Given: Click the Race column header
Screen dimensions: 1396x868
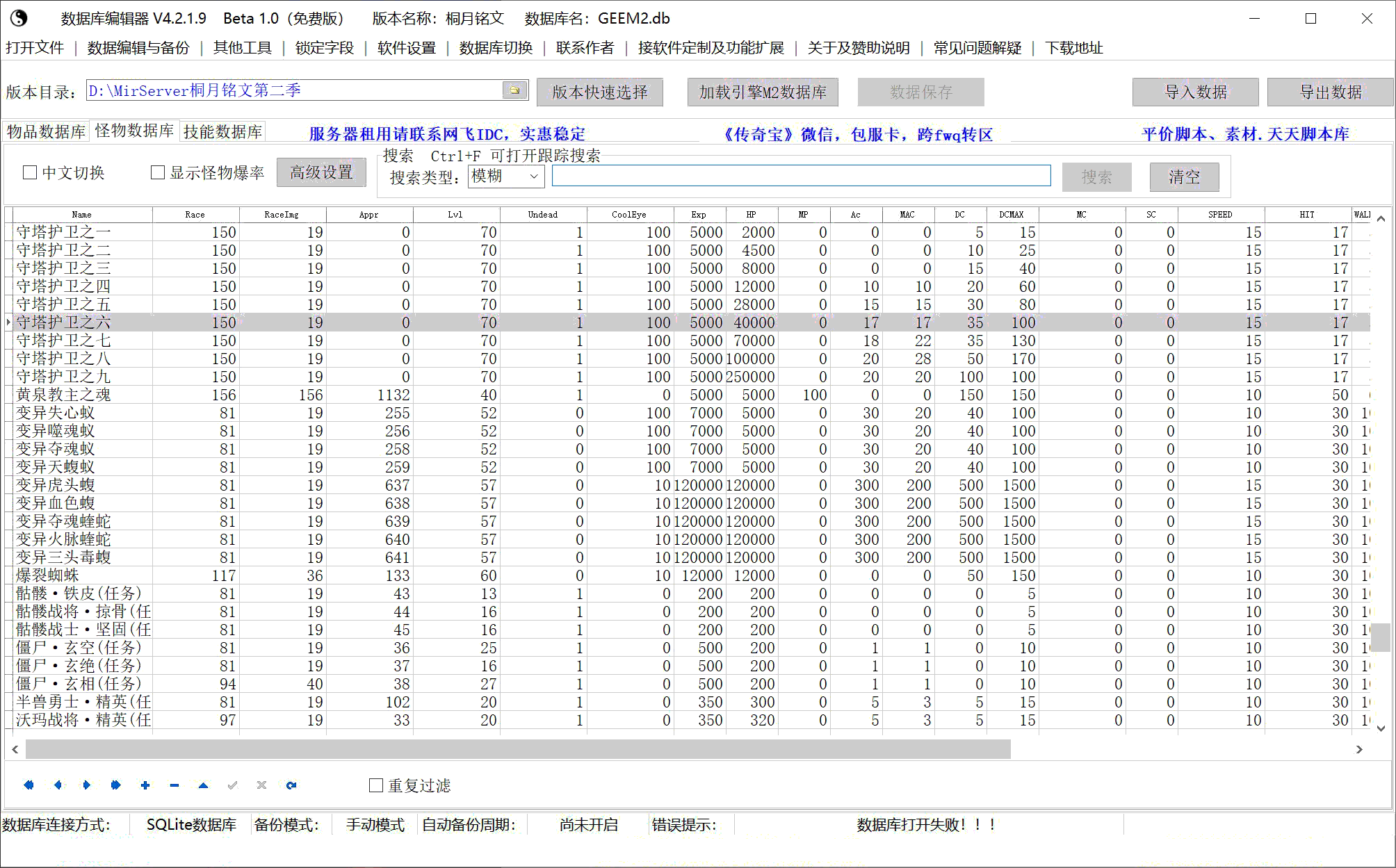Looking at the screenshot, I should [x=195, y=215].
